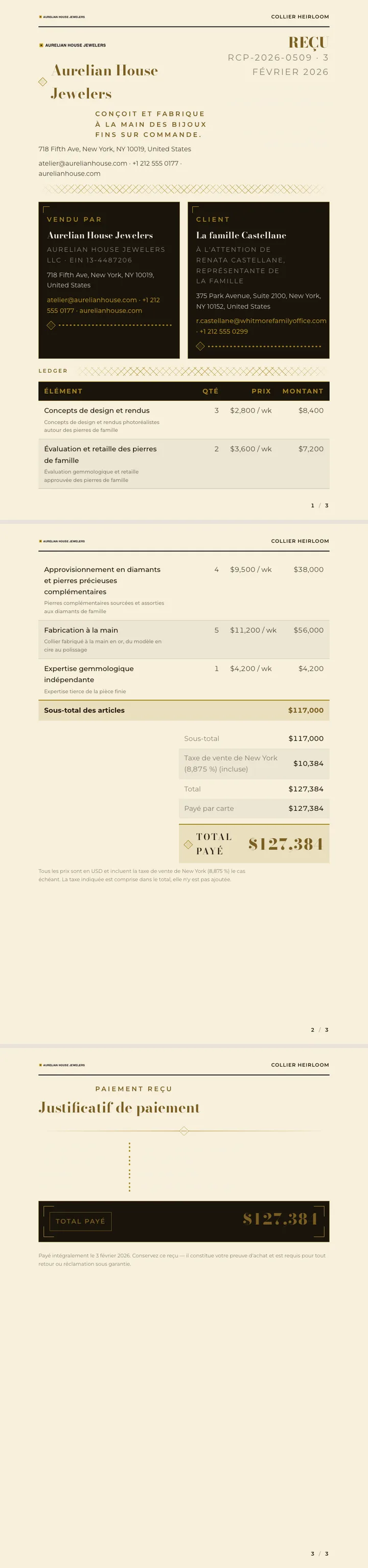Click the aurelianhouse.com website under the address
Image resolution: width=368 pixels, height=1568 pixels.
(x=70, y=174)
